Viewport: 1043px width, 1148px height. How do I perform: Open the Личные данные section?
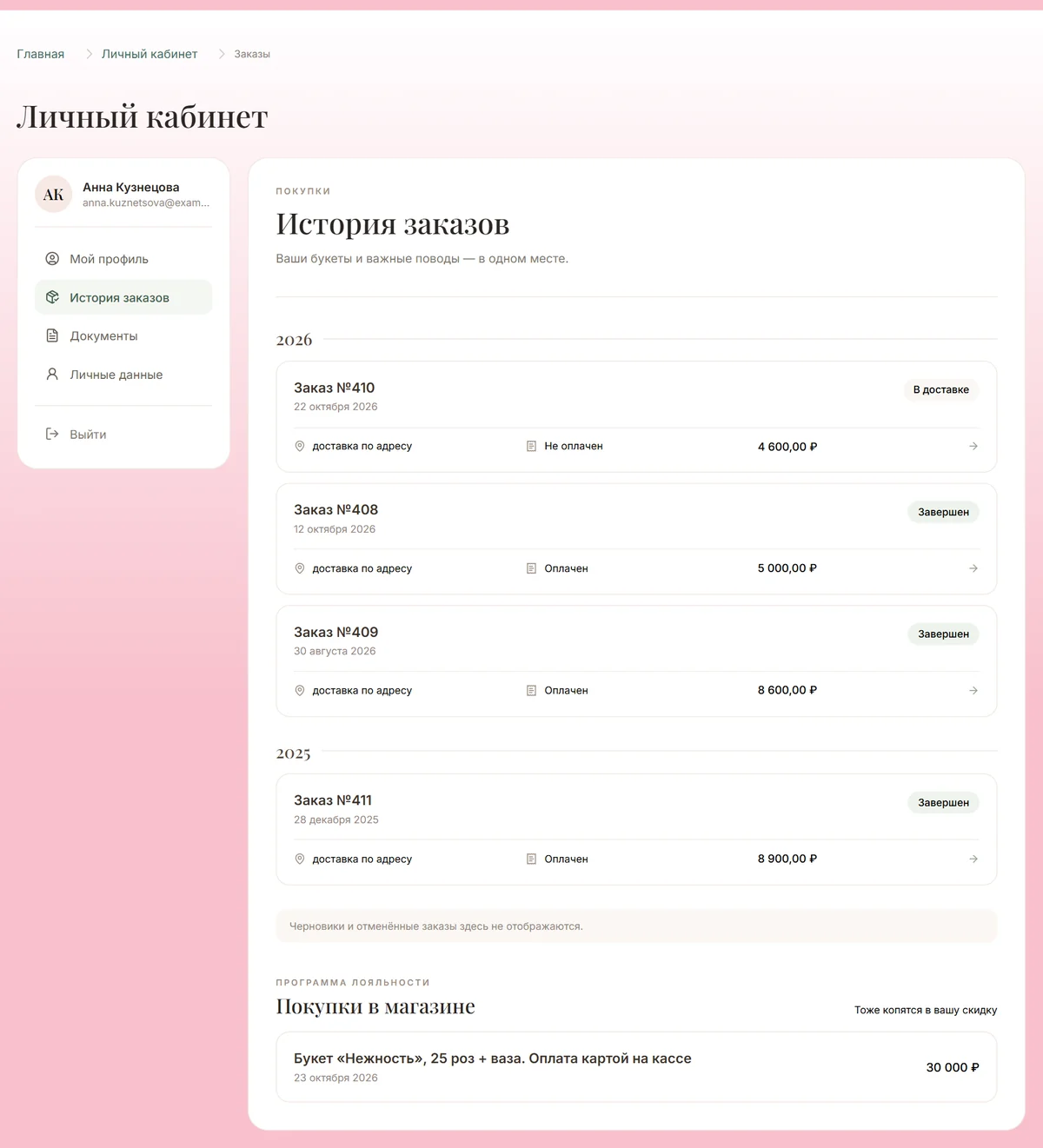(123, 375)
